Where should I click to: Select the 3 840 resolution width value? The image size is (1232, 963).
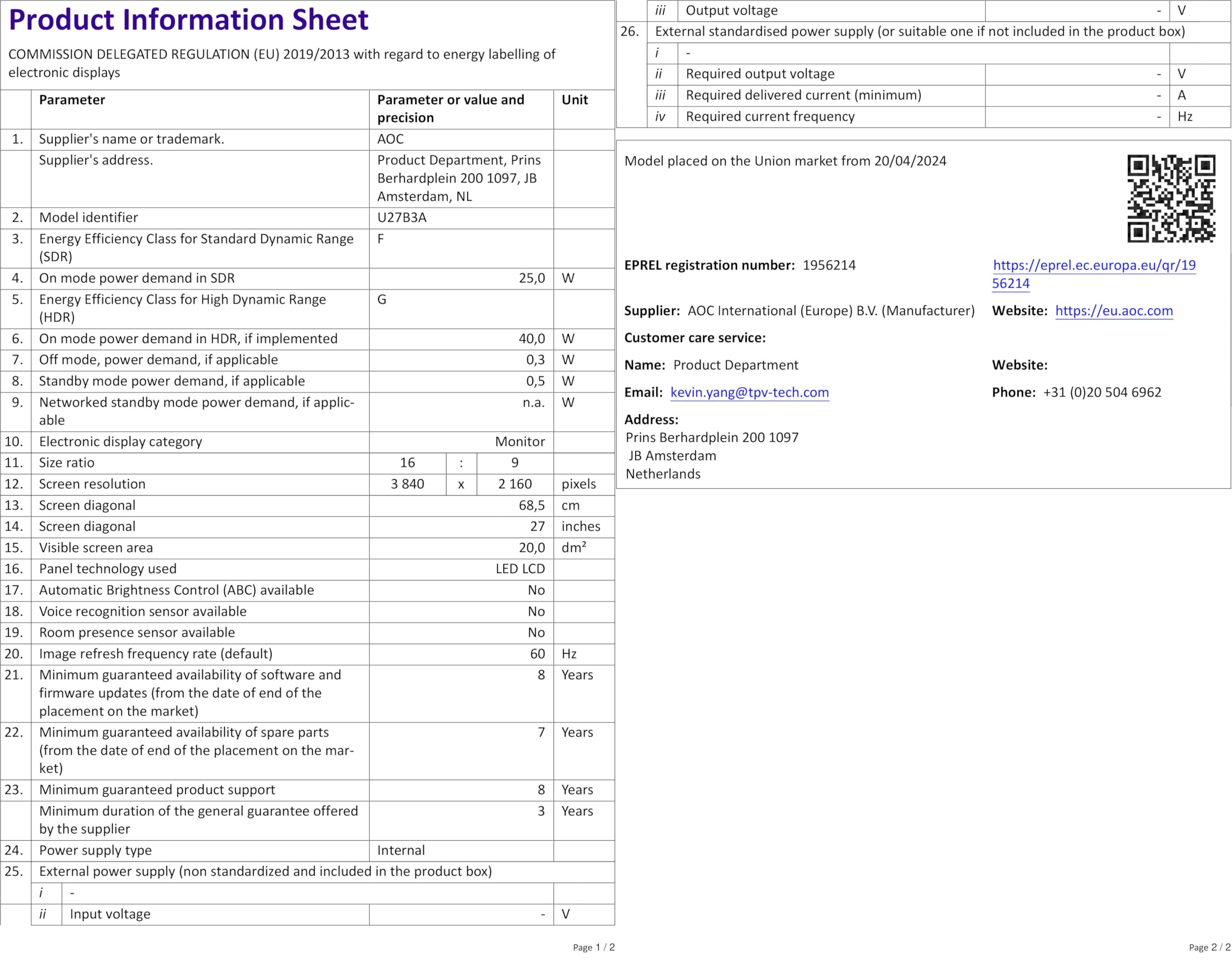pos(407,484)
